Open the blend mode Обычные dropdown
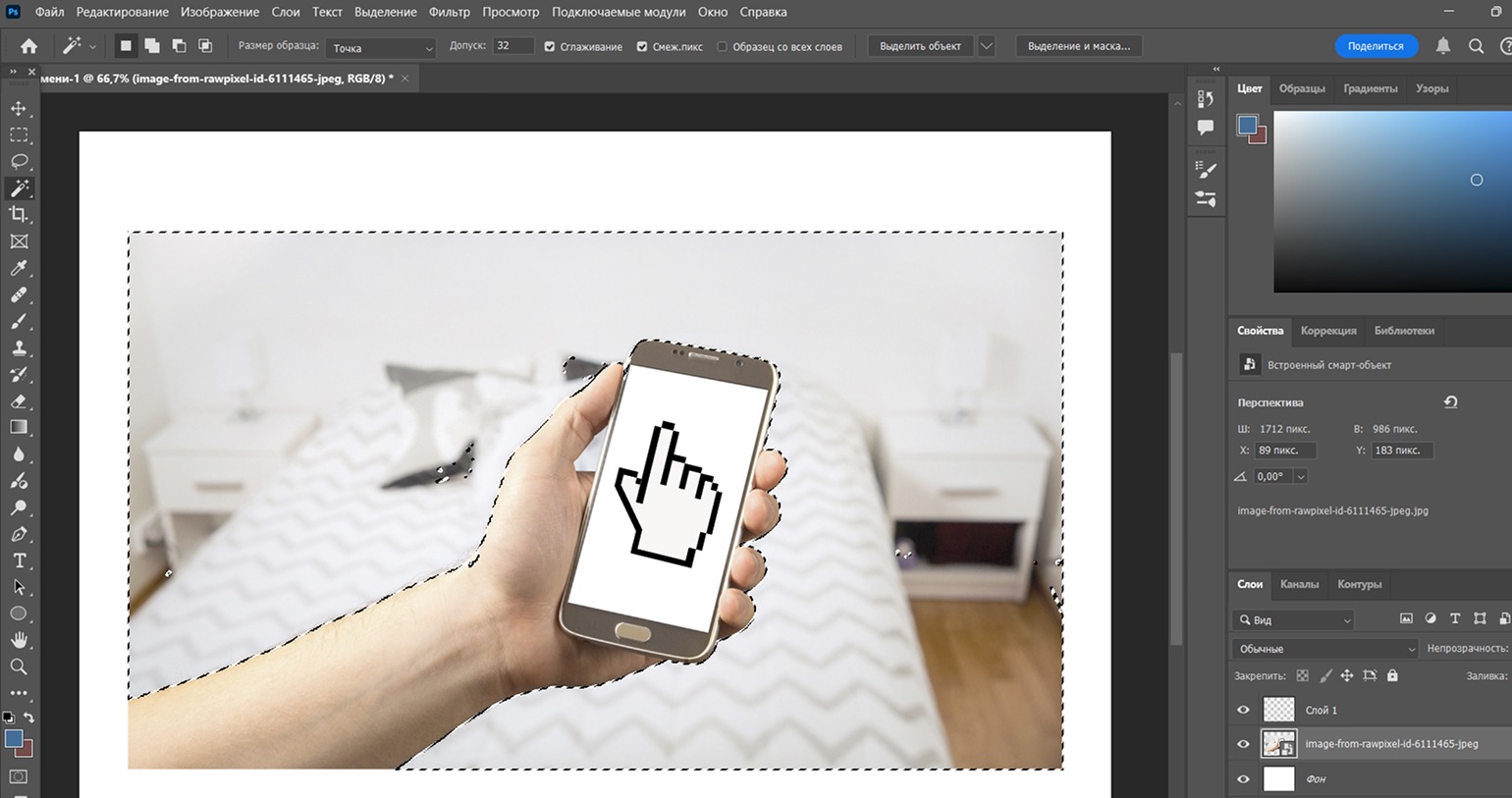The image size is (1512, 798). 1324,649
